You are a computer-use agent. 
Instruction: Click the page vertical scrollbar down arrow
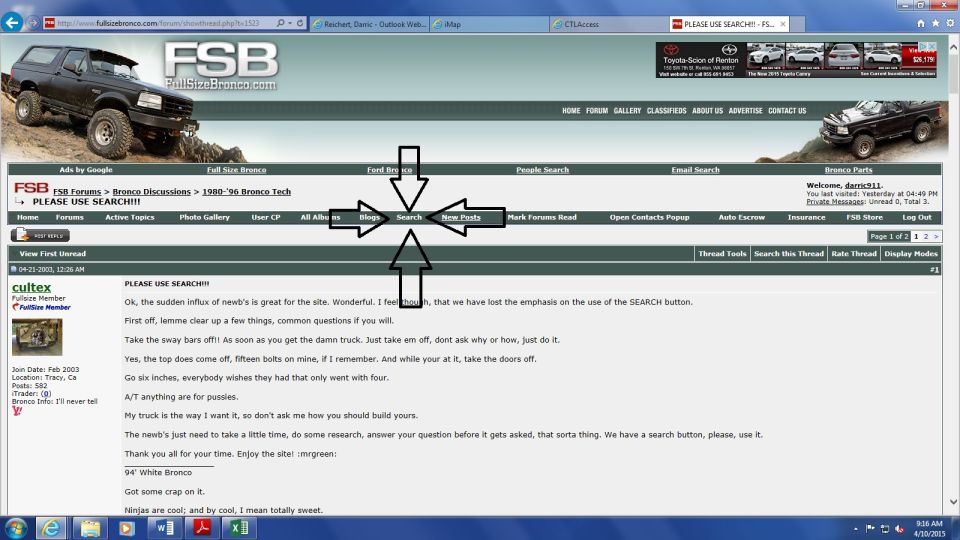pos(953,502)
